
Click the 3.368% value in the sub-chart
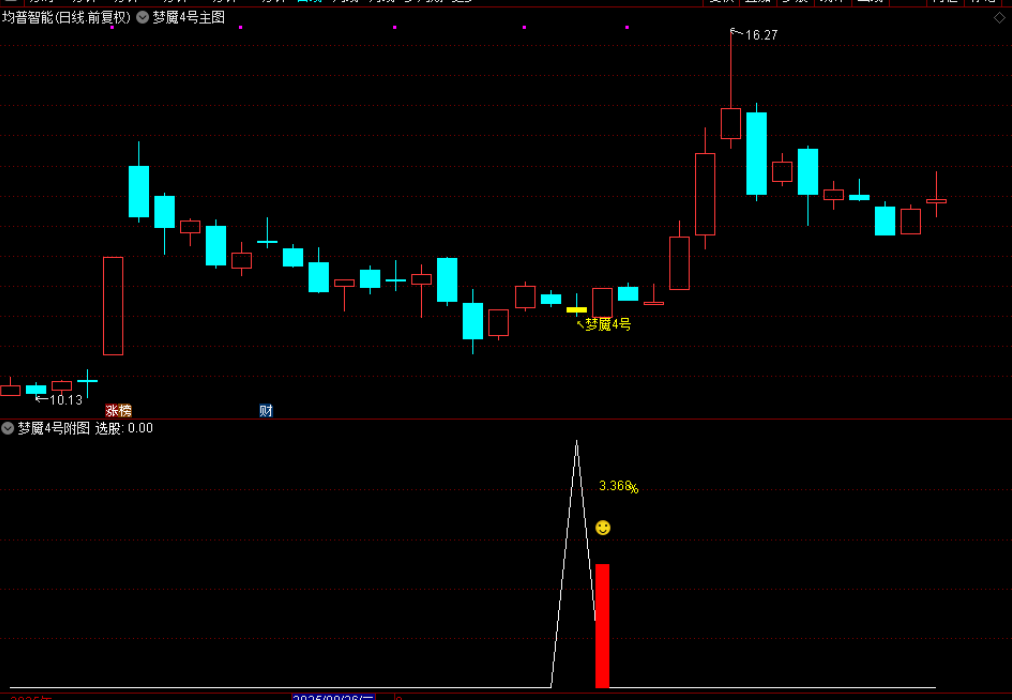click(618, 486)
